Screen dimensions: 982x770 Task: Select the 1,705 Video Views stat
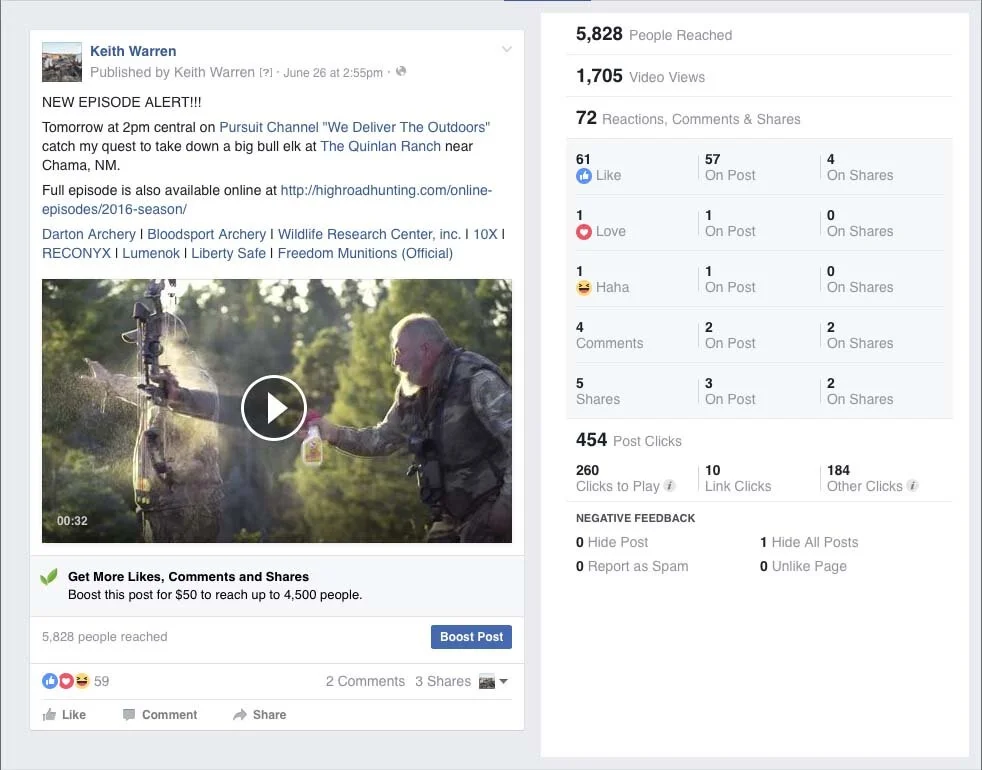tap(640, 76)
